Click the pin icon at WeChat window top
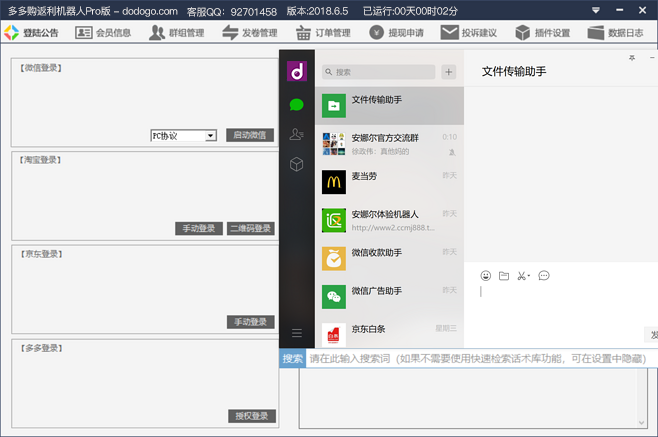Viewport: 658px width, 437px height. pos(632,58)
